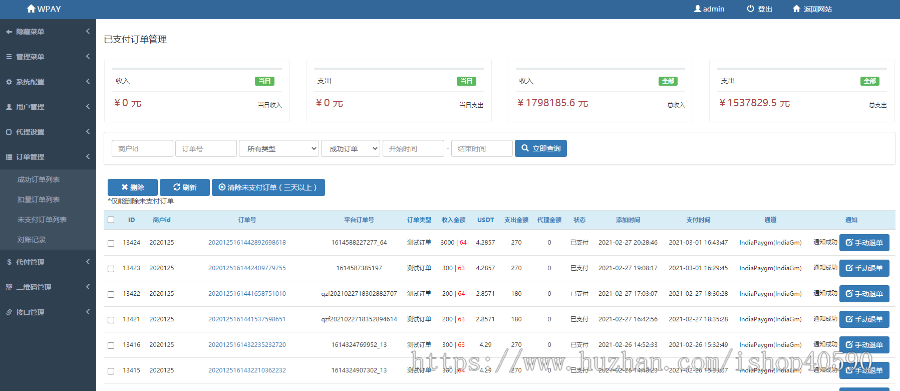Screen dimensions: 900x391
Task: Check the box for order ID 13424
Action: (x=111, y=243)
